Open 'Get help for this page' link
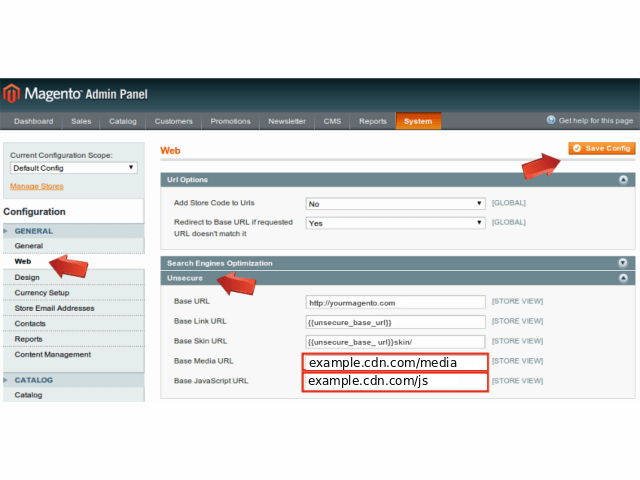 (596, 120)
